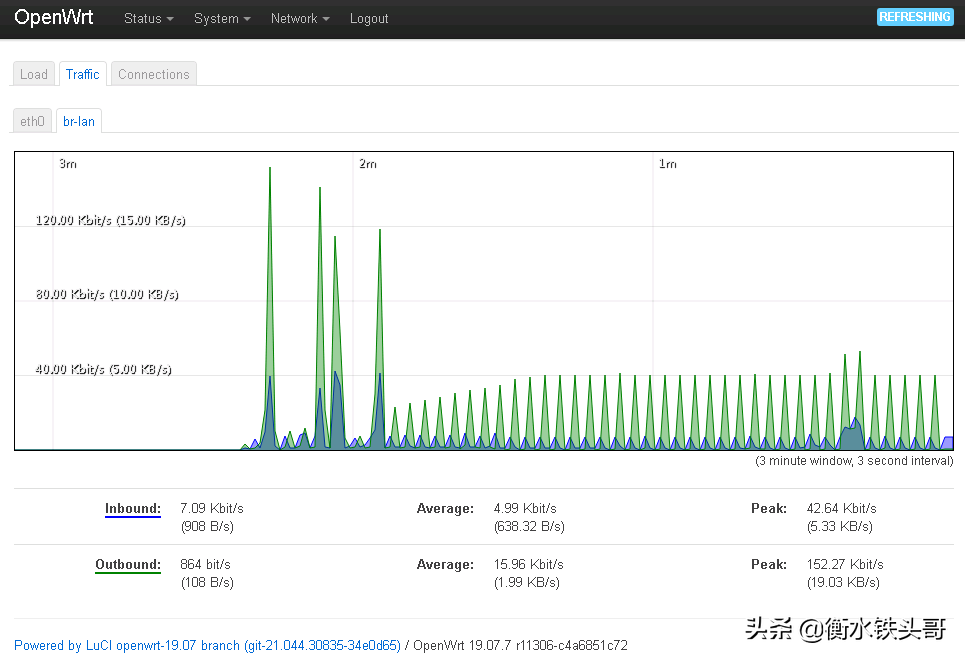This screenshot has width=965, height=660.
Task: Click the 1m time marker on graph
Action: tap(667, 164)
